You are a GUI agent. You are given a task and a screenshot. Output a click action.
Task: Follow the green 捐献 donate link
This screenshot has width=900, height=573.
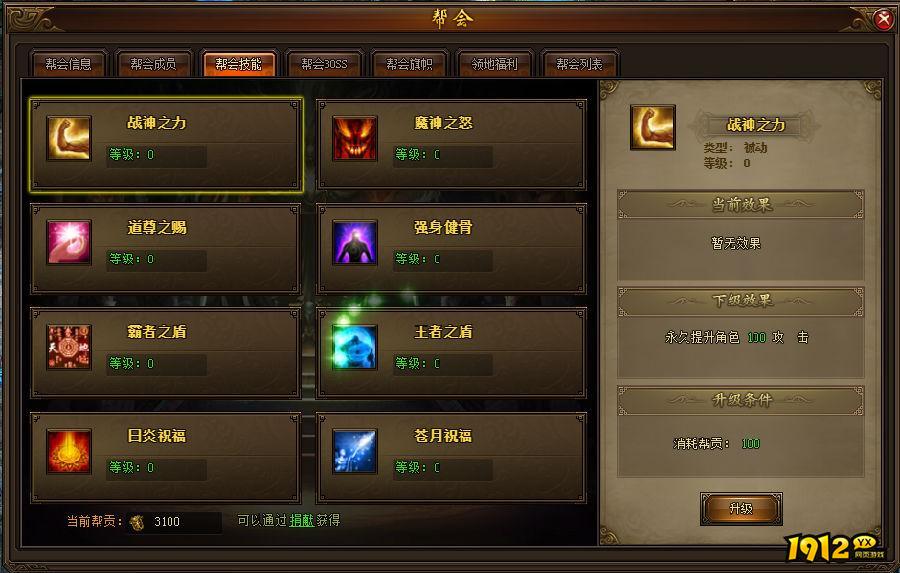pyautogui.click(x=301, y=520)
